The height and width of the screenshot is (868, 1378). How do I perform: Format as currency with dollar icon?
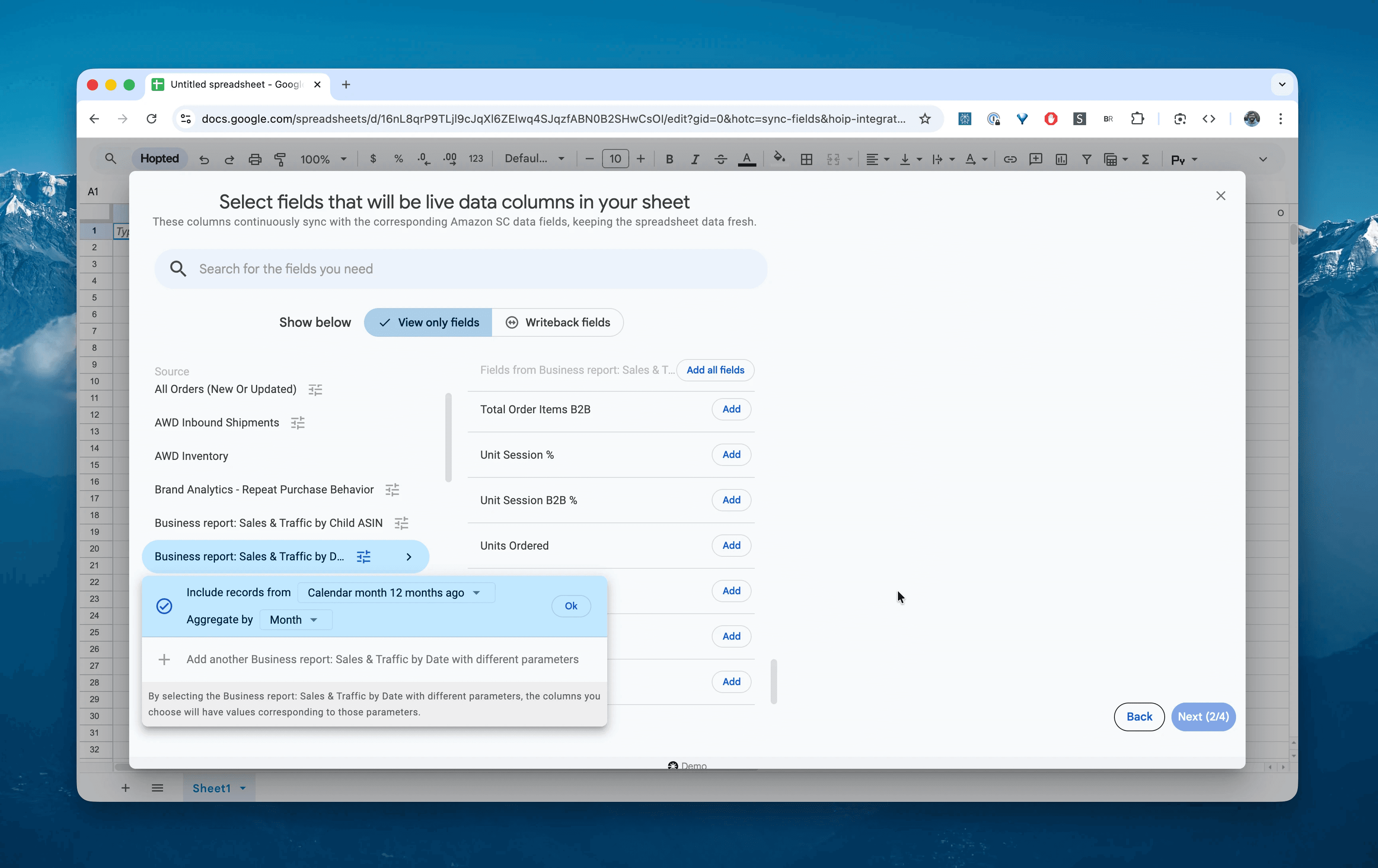(373, 159)
